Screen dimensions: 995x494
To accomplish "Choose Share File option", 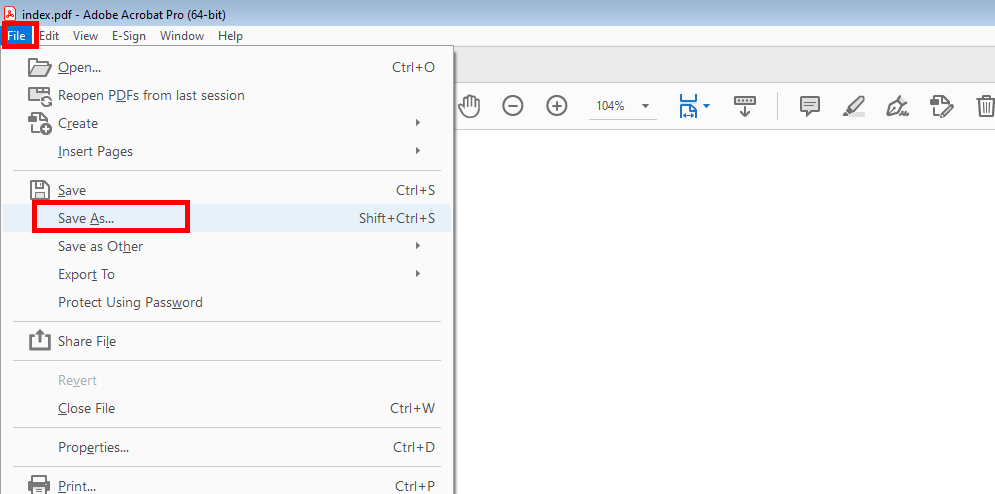I will click(227, 341).
